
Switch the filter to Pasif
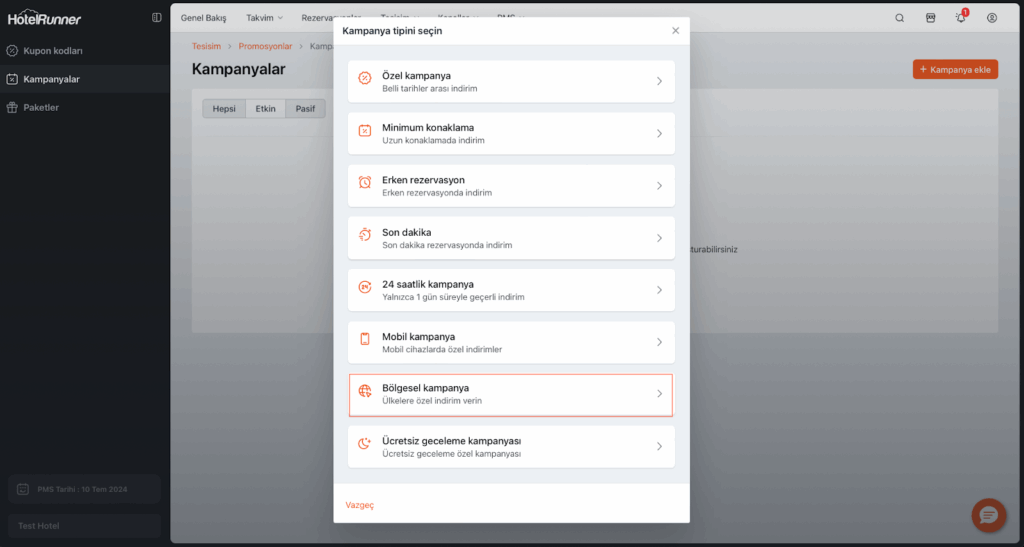(x=305, y=109)
